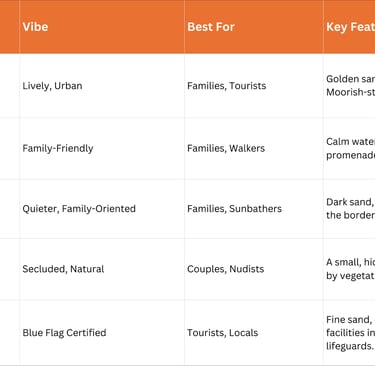
Task: Select the Secluded, Natural cell
Action: (102, 269)
